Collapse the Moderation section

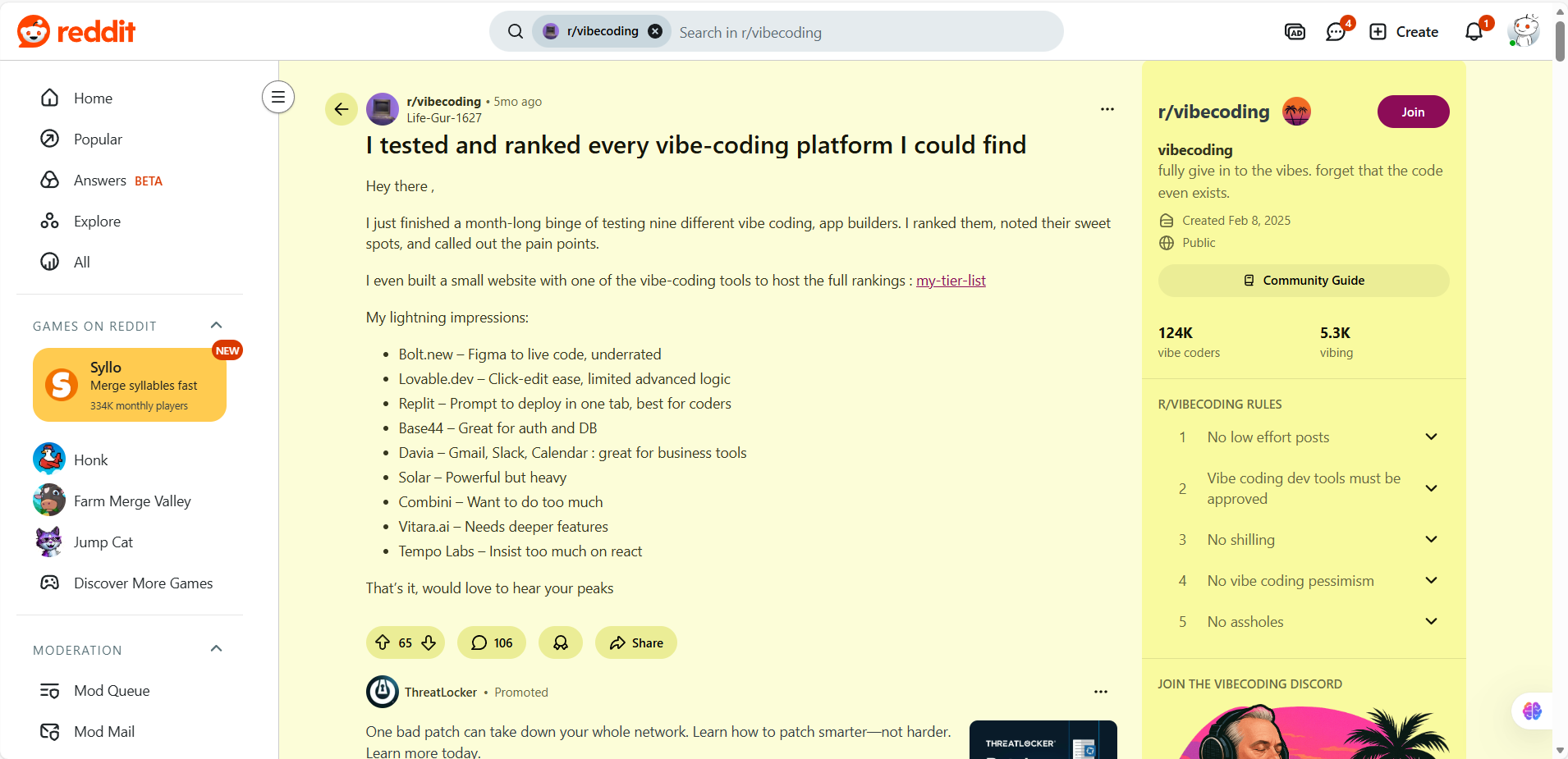[217, 649]
